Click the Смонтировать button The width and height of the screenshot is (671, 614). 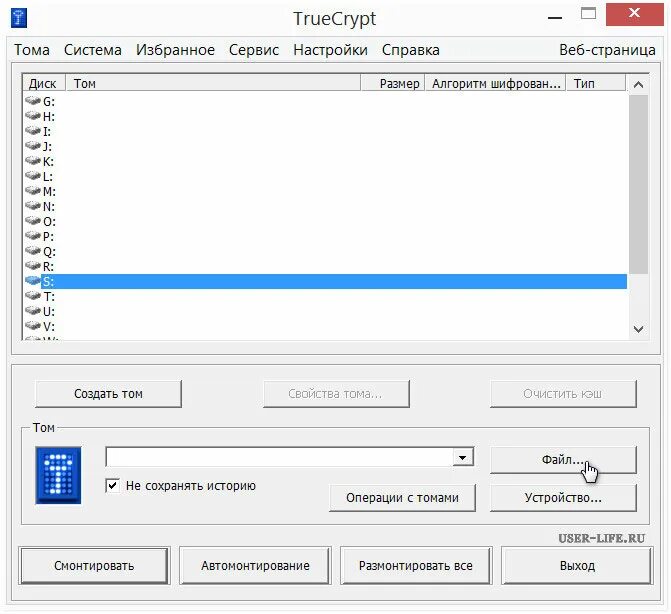[x=94, y=566]
